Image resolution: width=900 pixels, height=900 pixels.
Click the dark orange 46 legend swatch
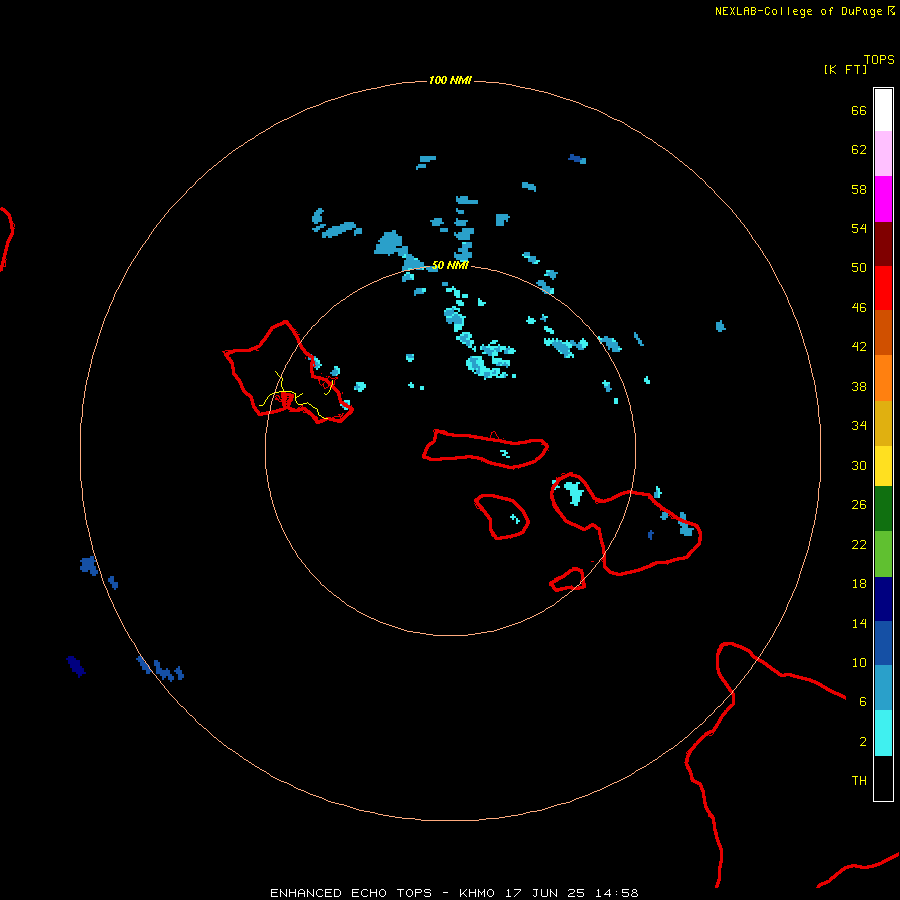[883, 332]
